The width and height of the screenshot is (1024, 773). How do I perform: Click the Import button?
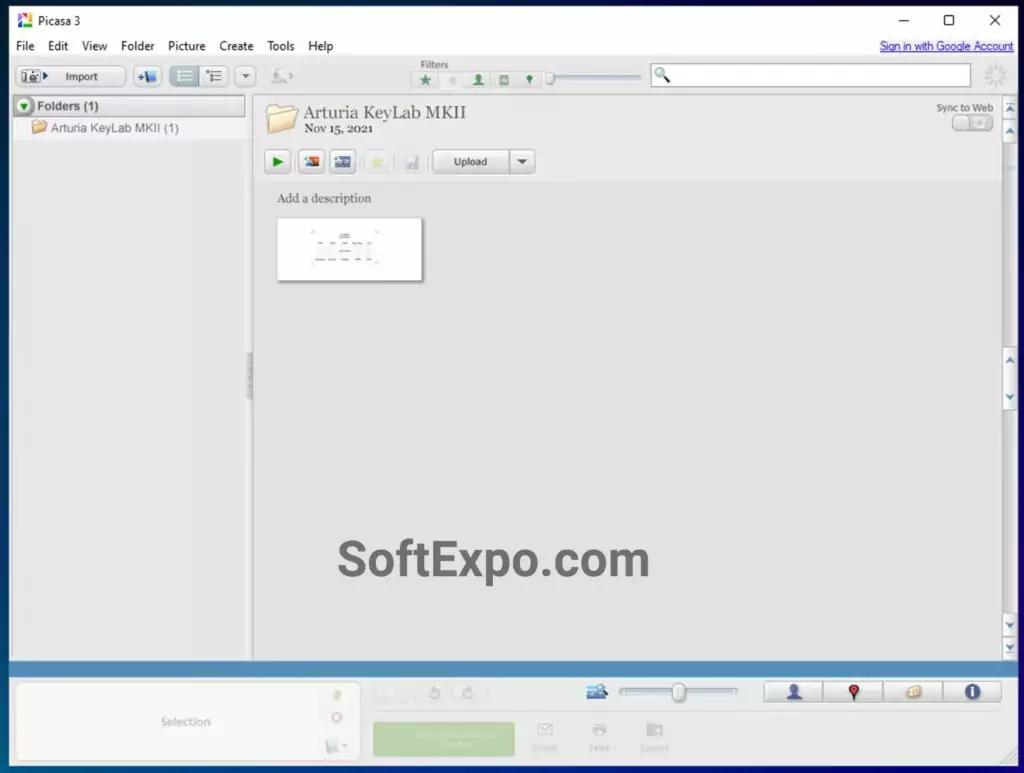tap(71, 76)
